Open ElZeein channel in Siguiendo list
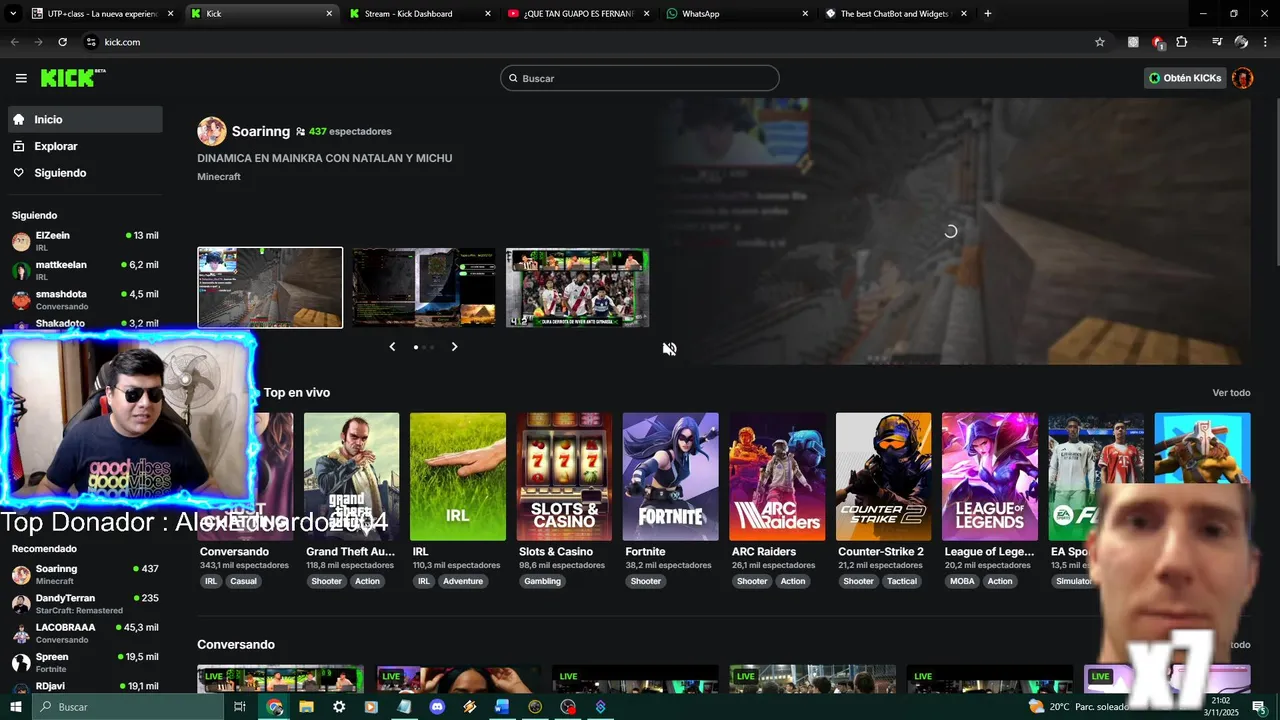 tap(85, 241)
